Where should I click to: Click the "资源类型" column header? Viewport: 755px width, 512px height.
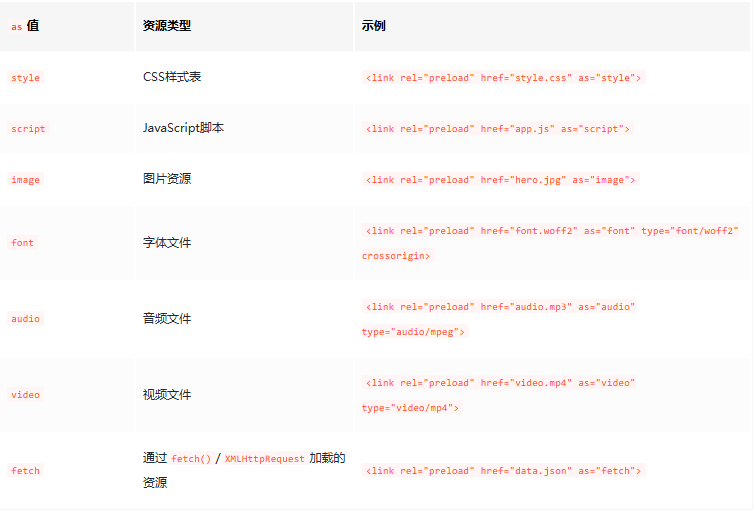click(x=167, y=26)
